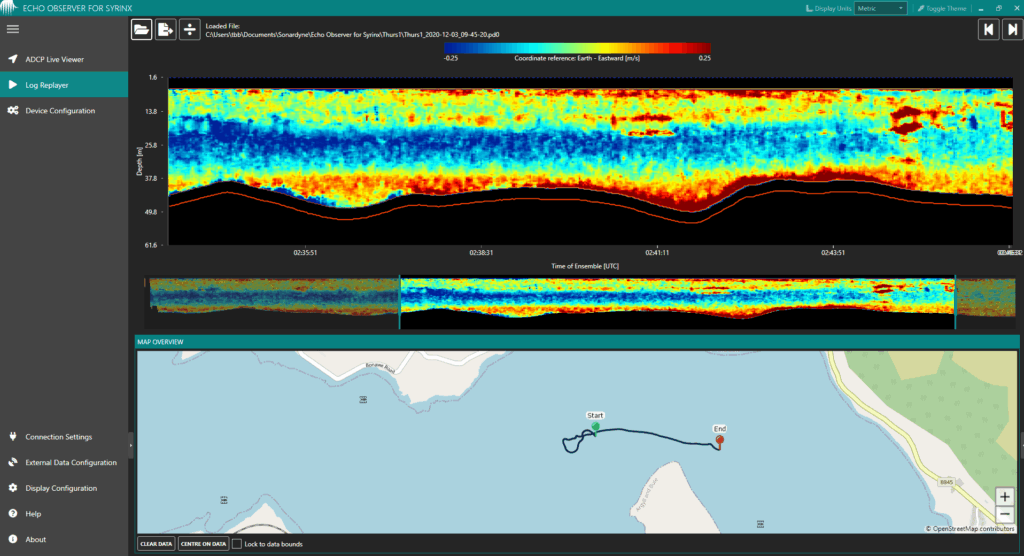Open the Display Units dropdown showing Metric

tap(880, 8)
